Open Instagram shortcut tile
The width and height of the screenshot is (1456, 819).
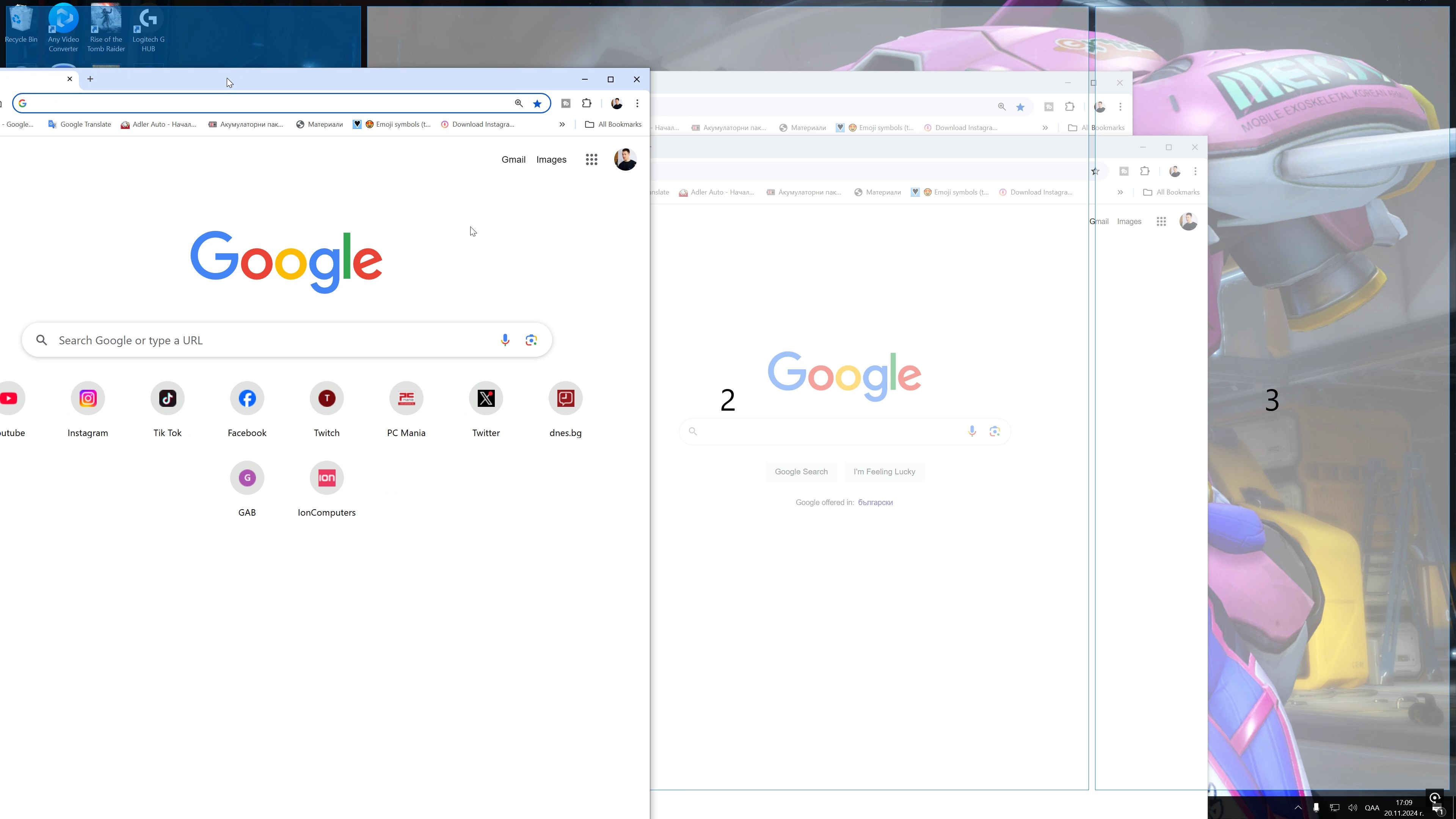pos(88,410)
